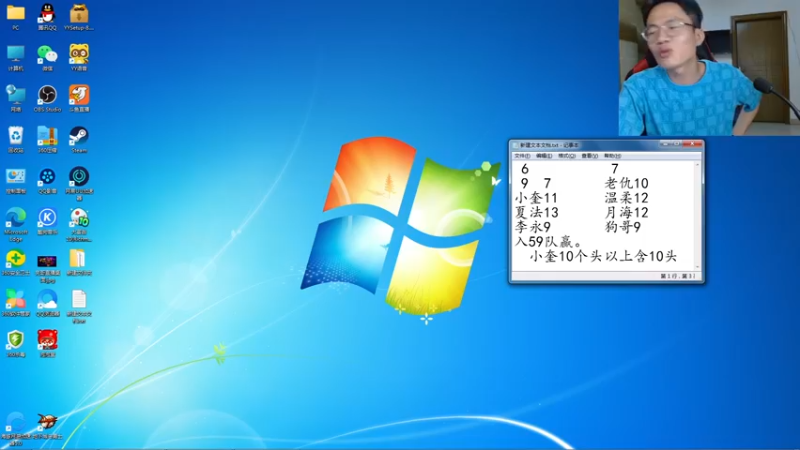This screenshot has width=800, height=450.
Task: Click the text 老仇10 in Notepad
Action: (627, 183)
